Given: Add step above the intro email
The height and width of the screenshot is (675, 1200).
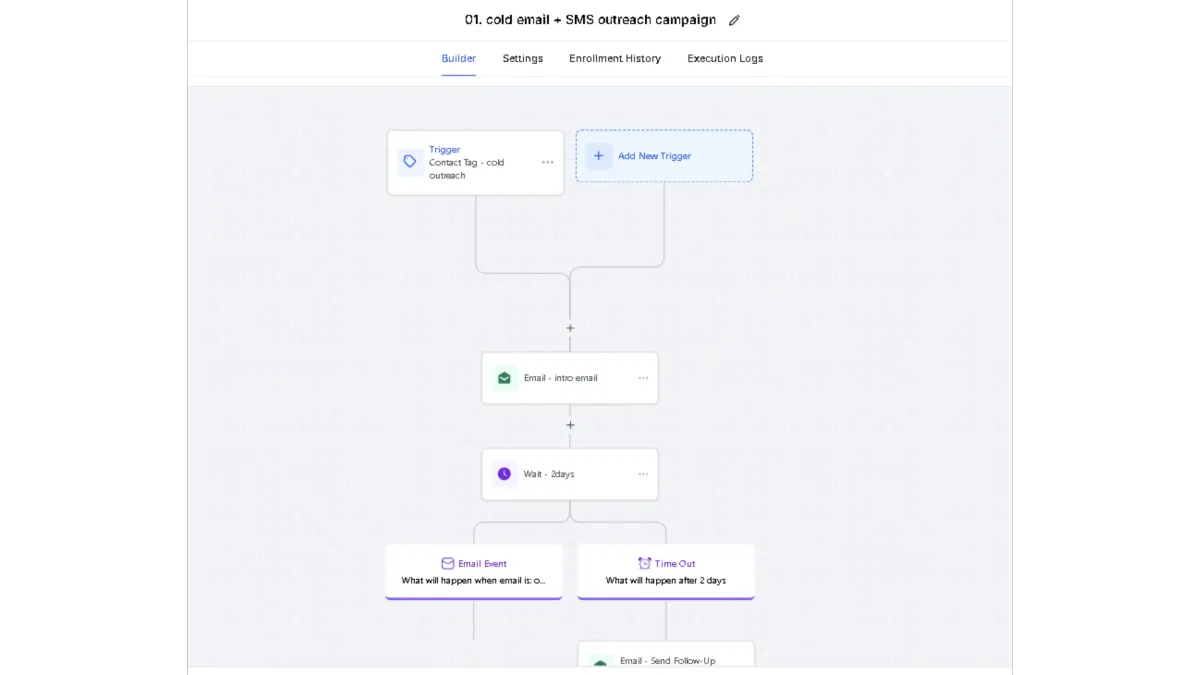Looking at the screenshot, I should (x=570, y=328).
